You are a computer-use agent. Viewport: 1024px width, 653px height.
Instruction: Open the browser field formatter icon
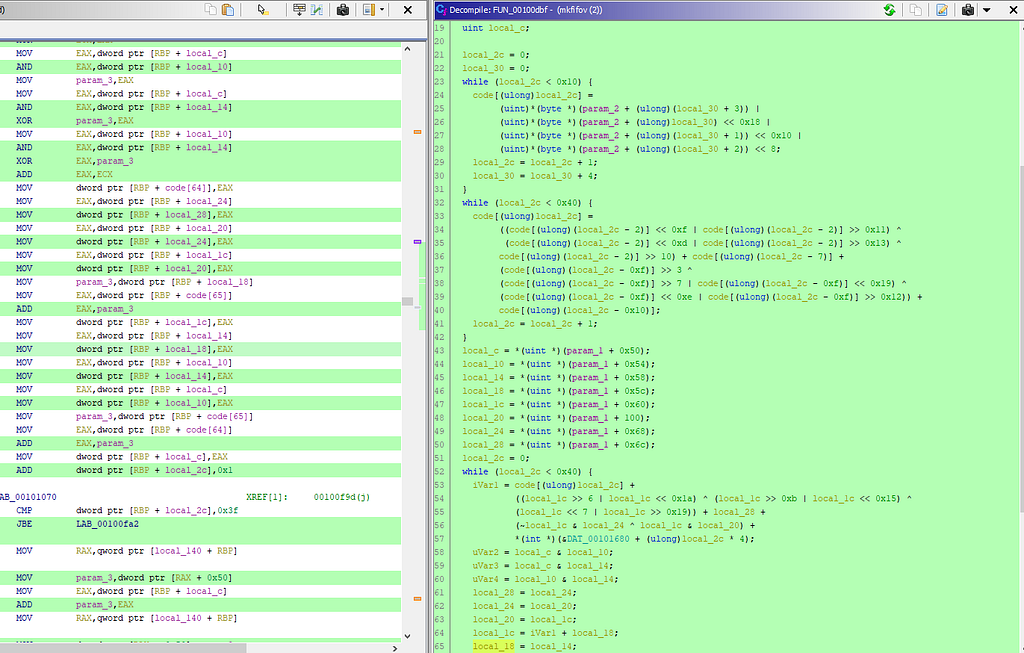(x=299, y=10)
